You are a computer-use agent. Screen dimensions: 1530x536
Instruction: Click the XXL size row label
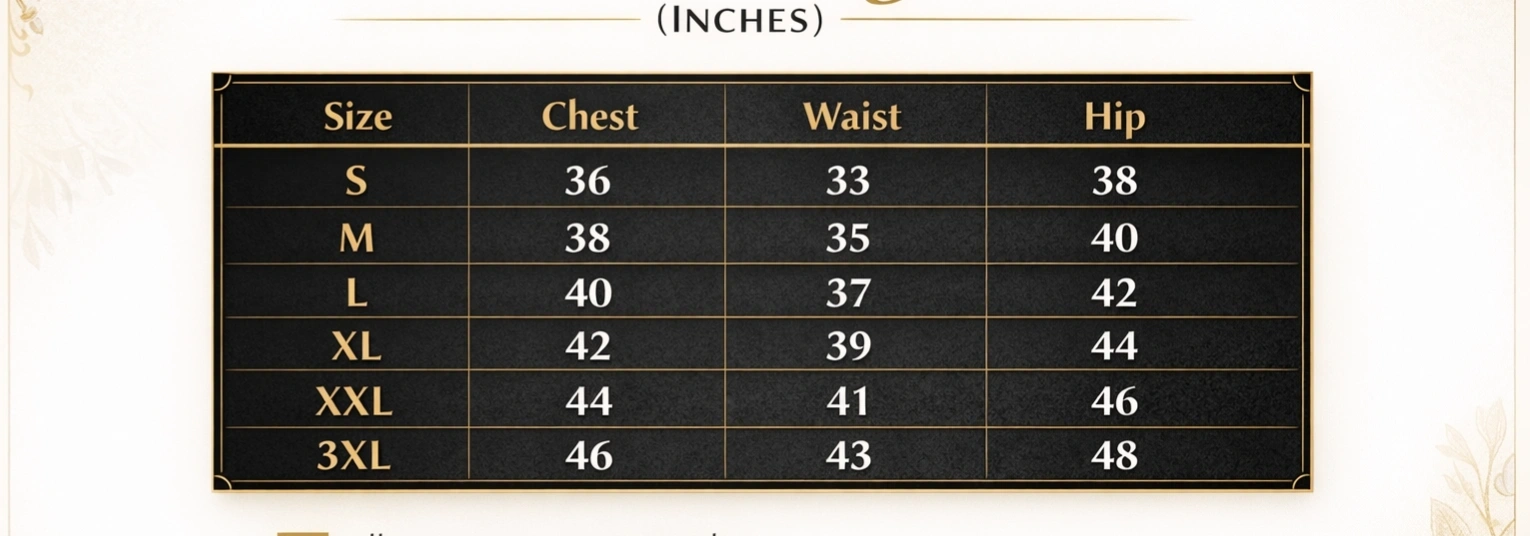(354, 402)
